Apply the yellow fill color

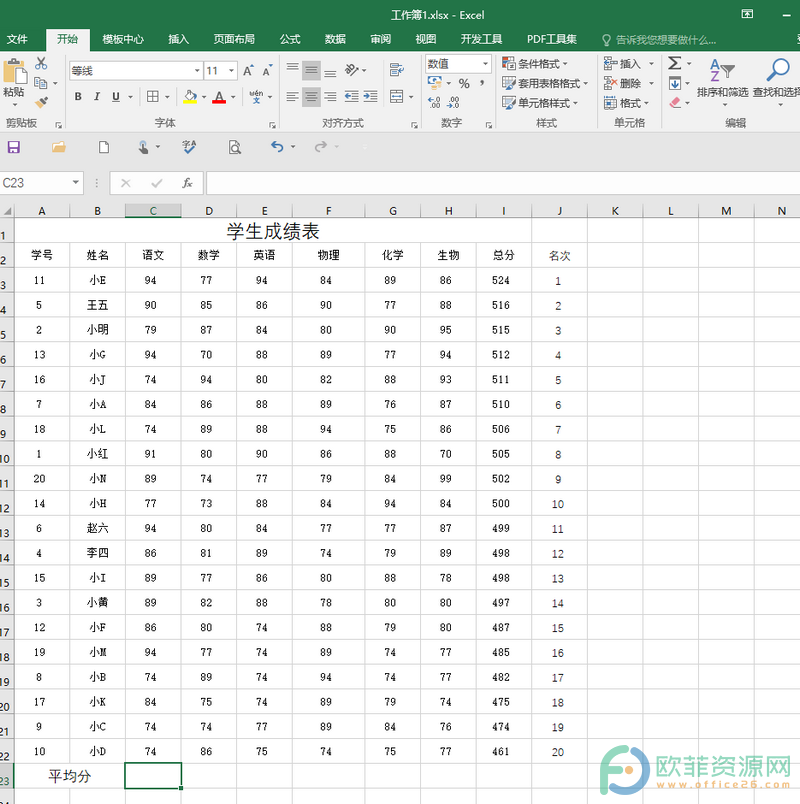click(190, 96)
